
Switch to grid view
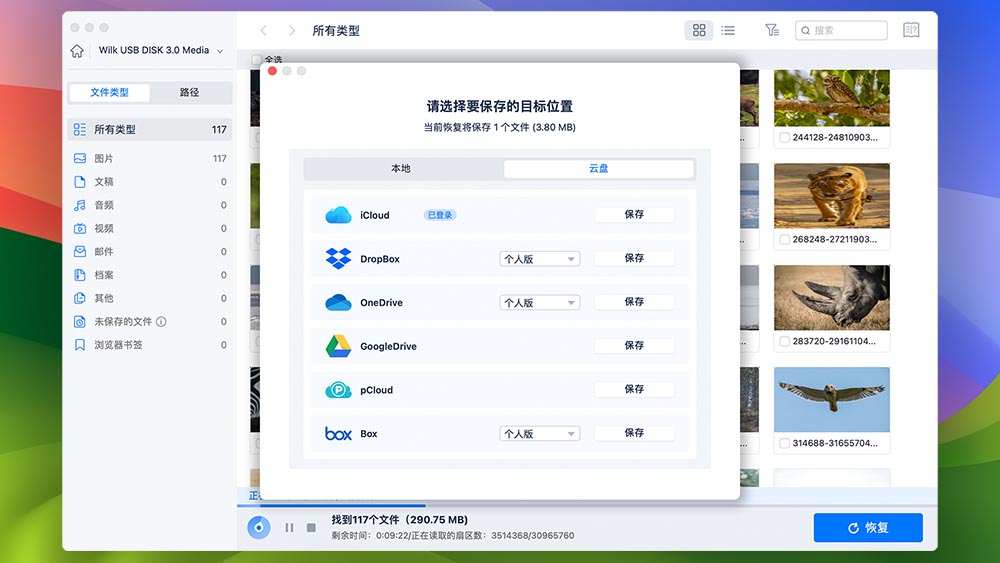[x=699, y=30]
